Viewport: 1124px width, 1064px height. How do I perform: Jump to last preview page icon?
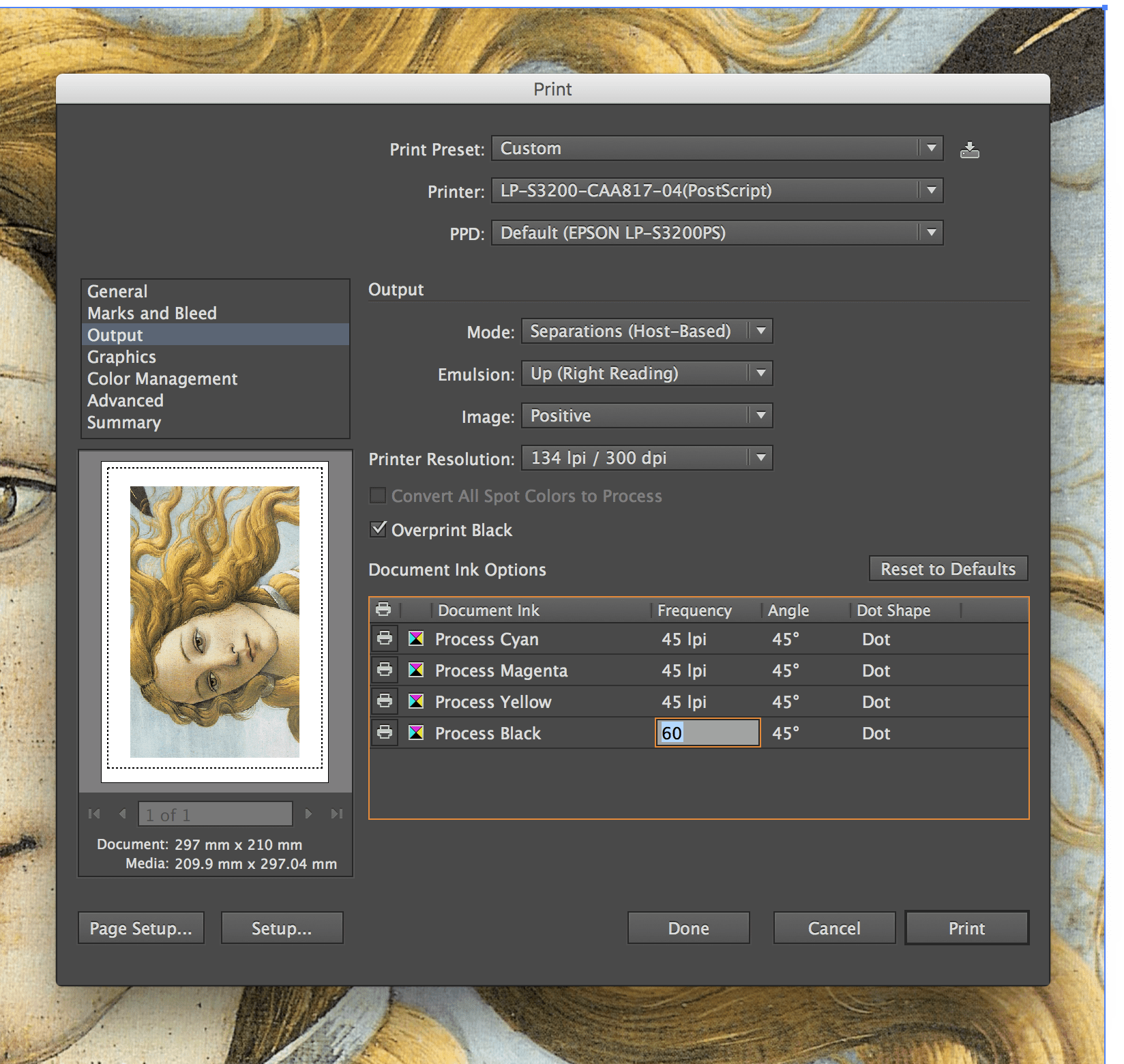336,814
